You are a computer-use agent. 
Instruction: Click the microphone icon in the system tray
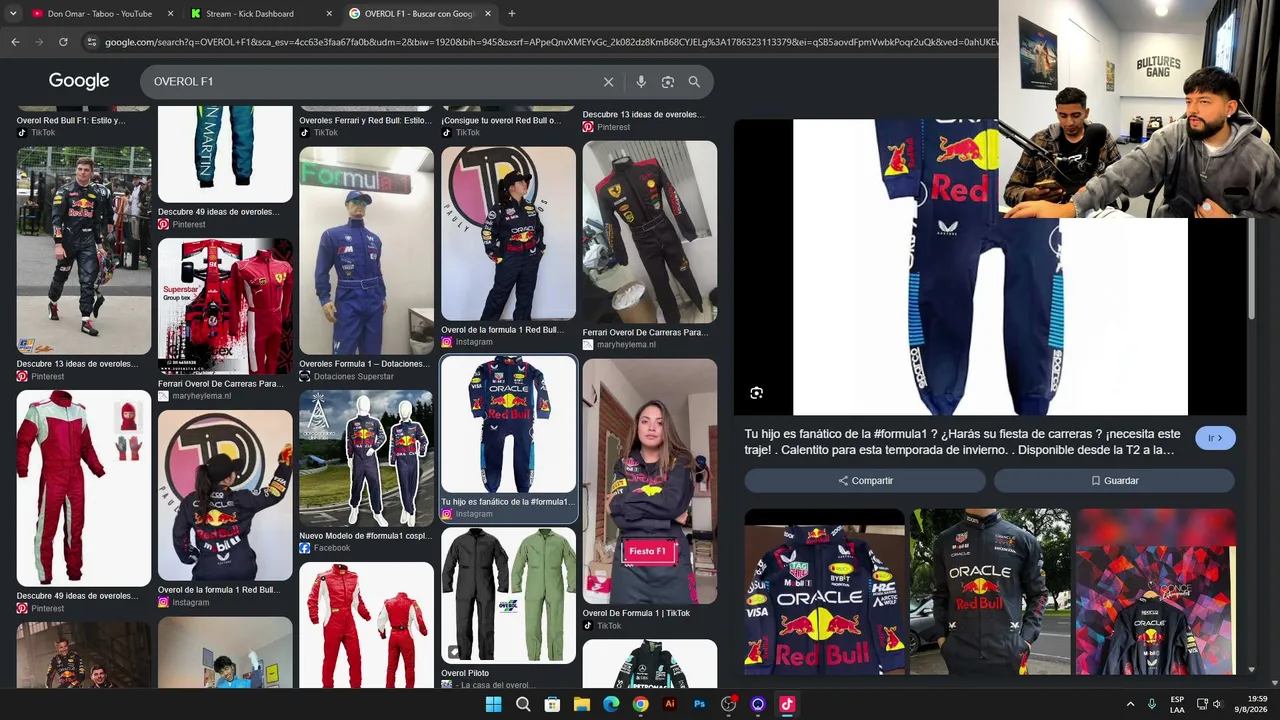pos(1152,704)
